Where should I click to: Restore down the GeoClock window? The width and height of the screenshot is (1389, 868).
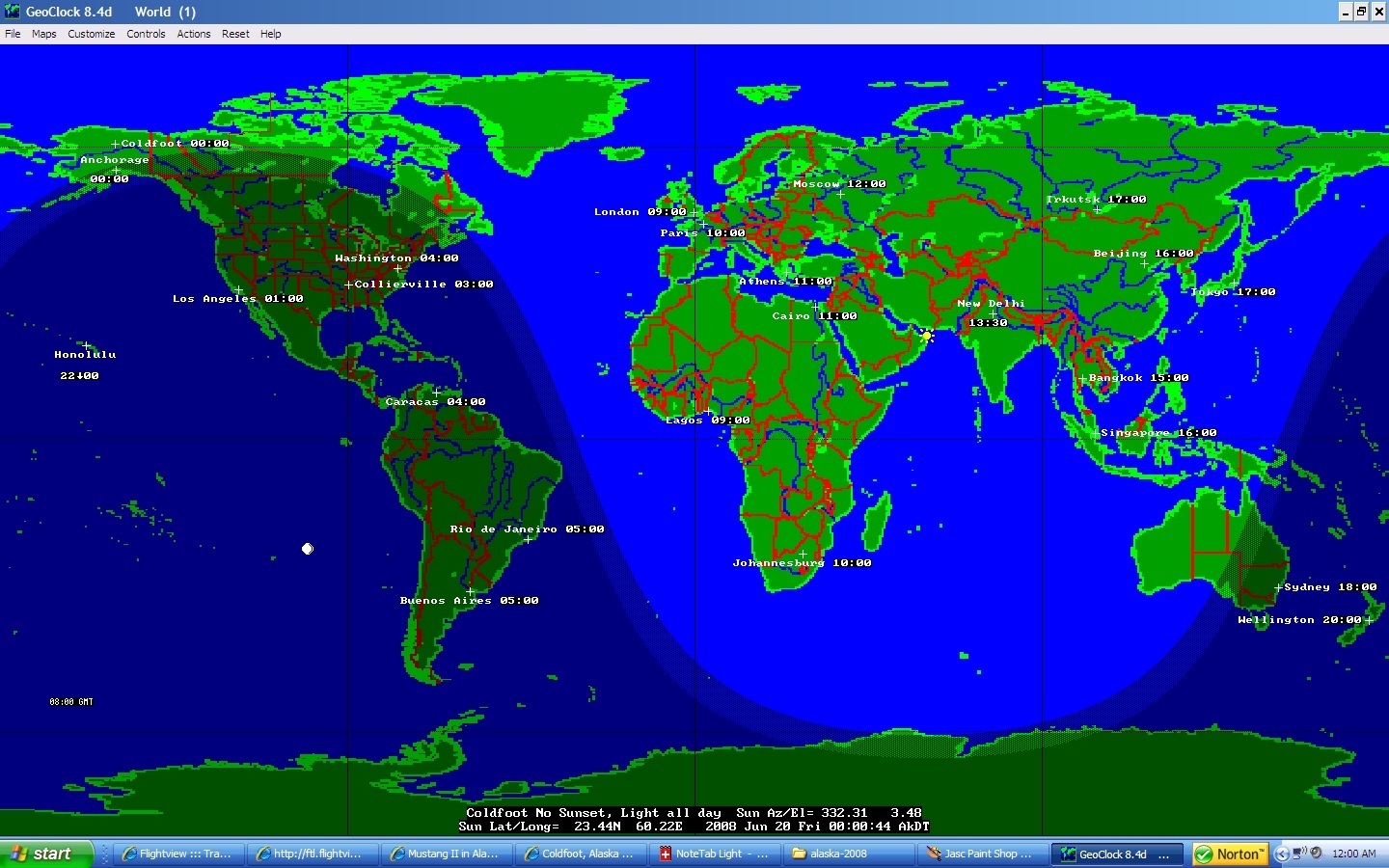(x=1361, y=12)
